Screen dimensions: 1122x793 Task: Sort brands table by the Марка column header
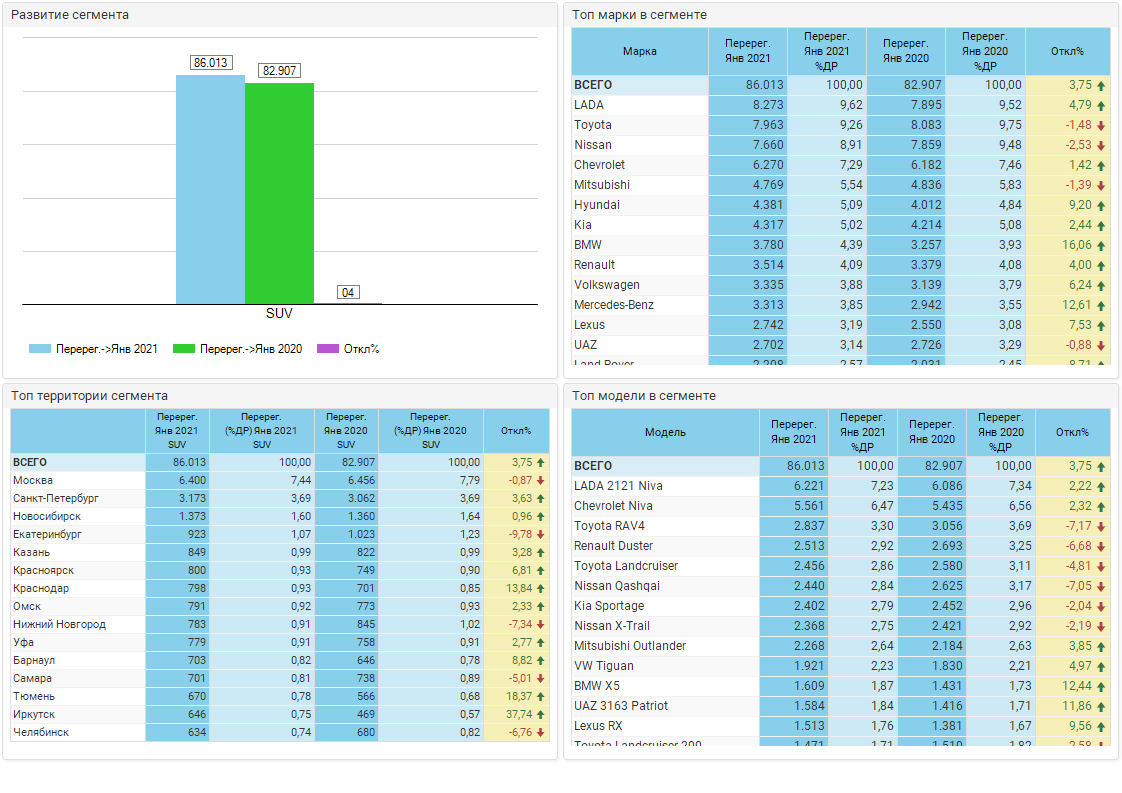click(640, 51)
